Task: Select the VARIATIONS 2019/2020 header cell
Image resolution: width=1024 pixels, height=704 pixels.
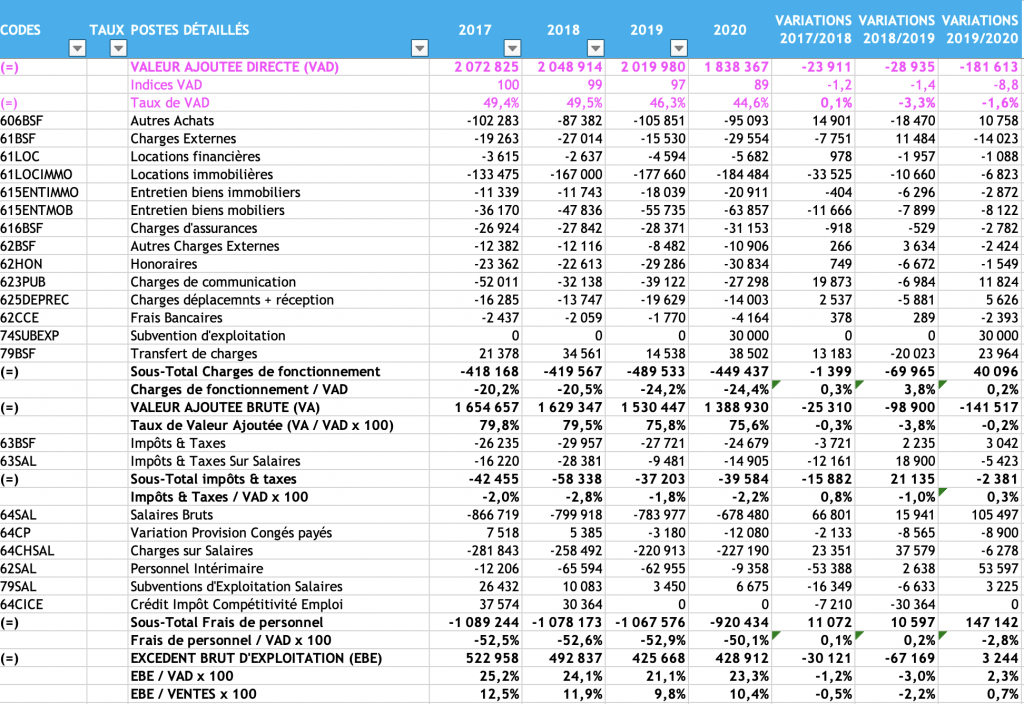Action: click(979, 30)
